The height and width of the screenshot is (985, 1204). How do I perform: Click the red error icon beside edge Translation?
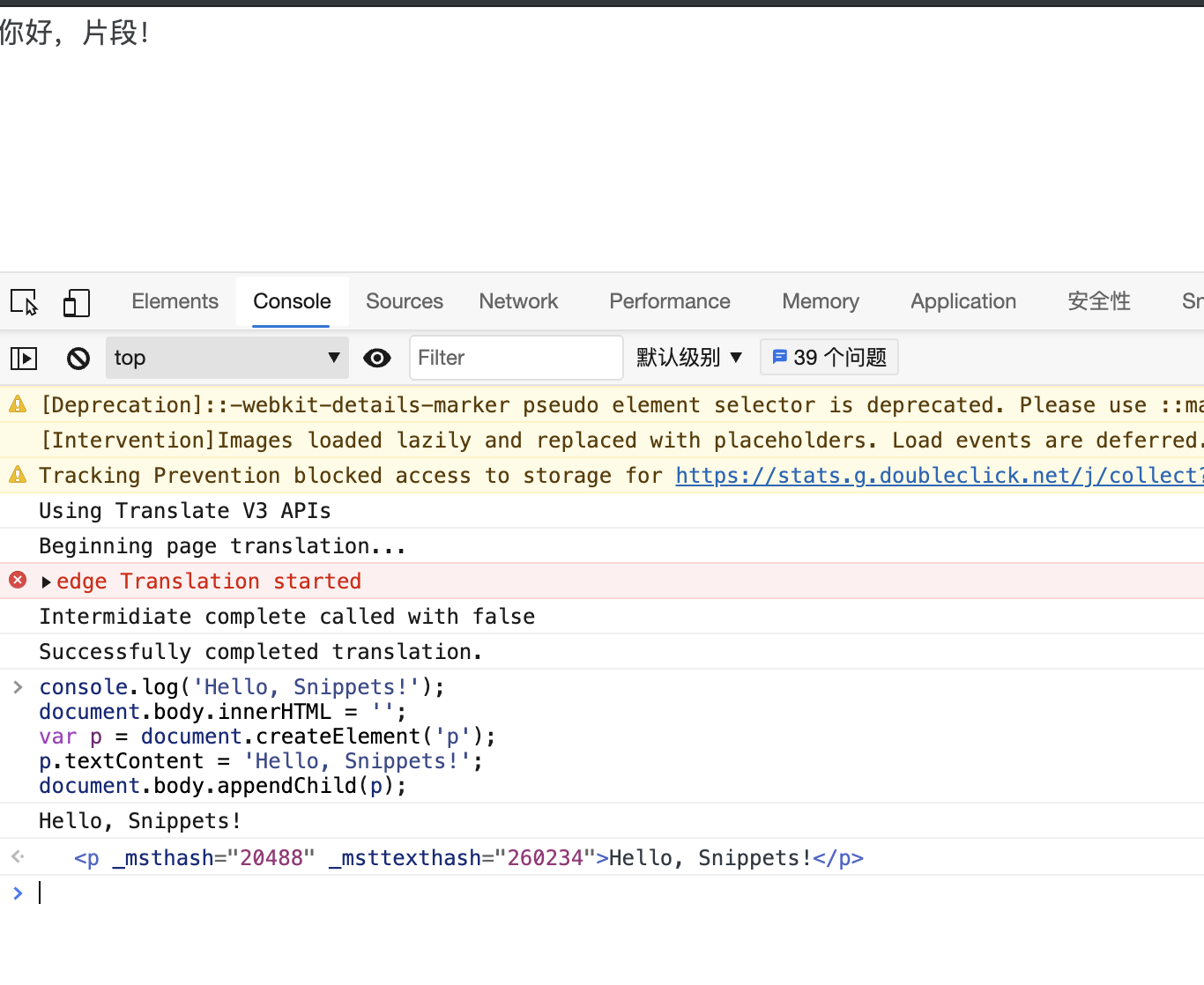coord(18,580)
